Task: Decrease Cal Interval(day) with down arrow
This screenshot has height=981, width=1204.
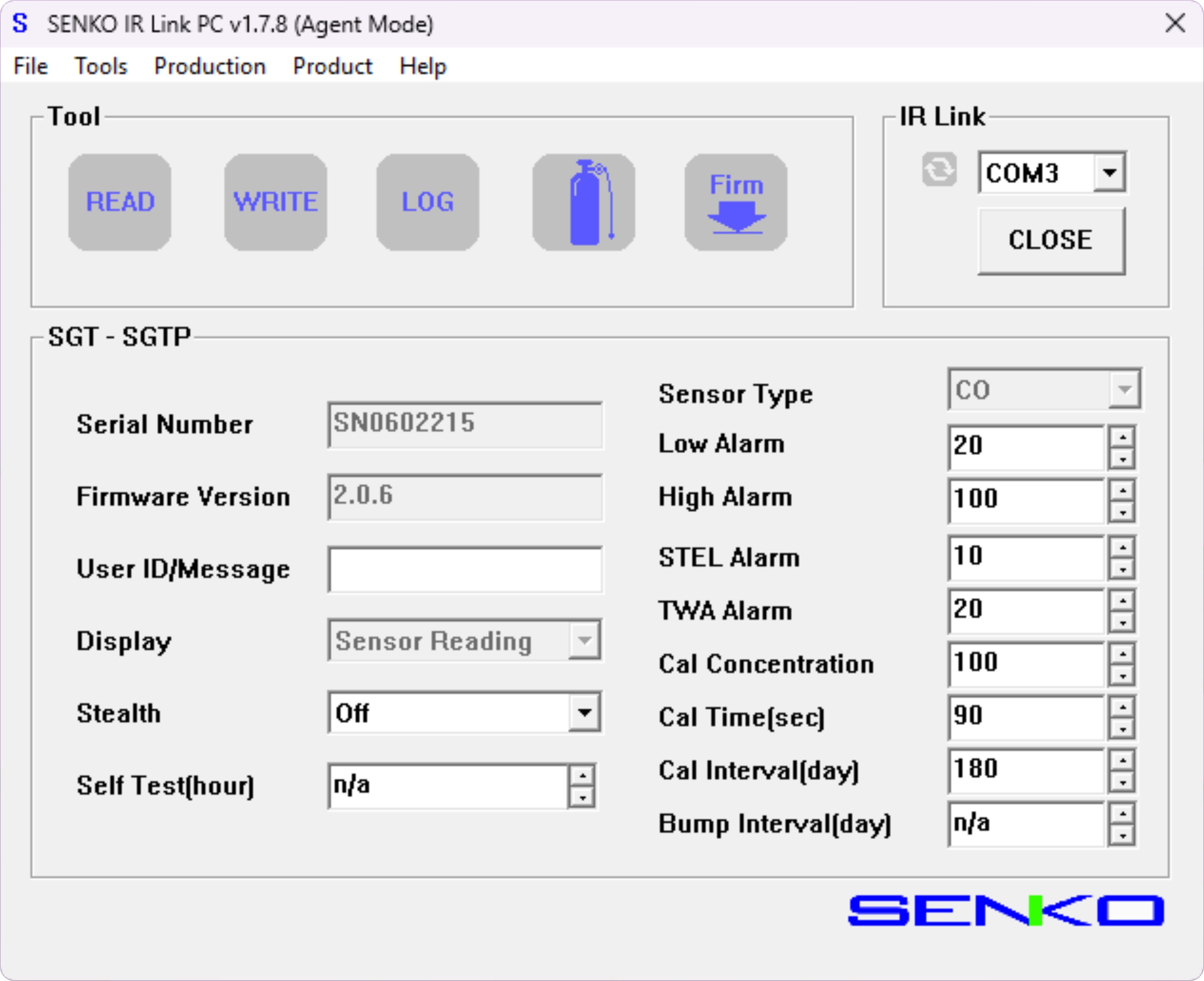Action: (x=1123, y=783)
